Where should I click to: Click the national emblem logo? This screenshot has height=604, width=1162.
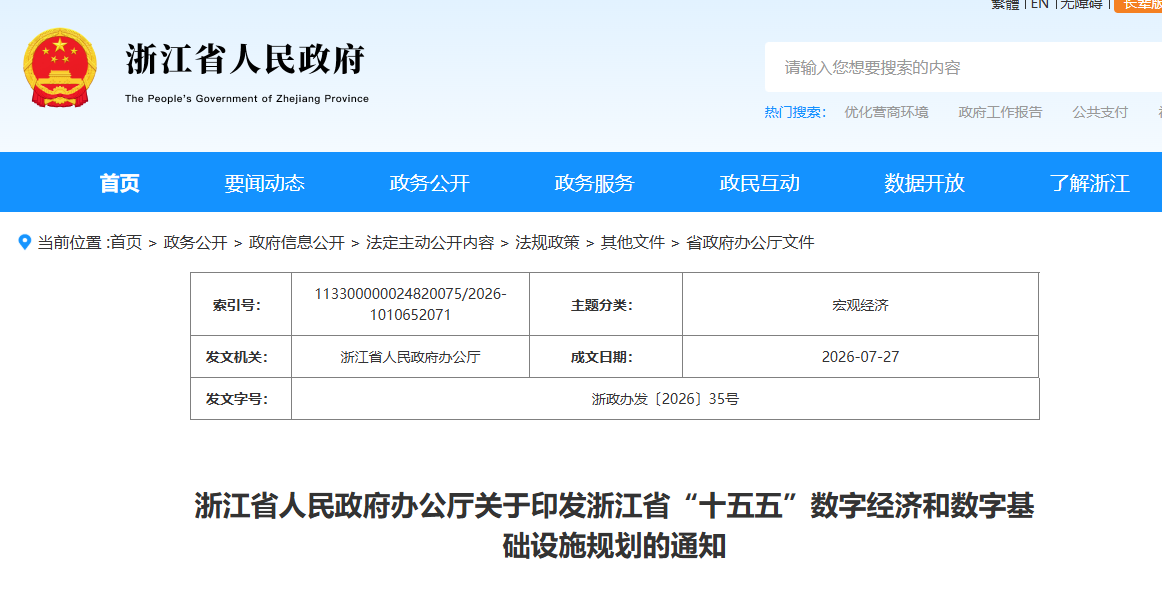pos(60,68)
